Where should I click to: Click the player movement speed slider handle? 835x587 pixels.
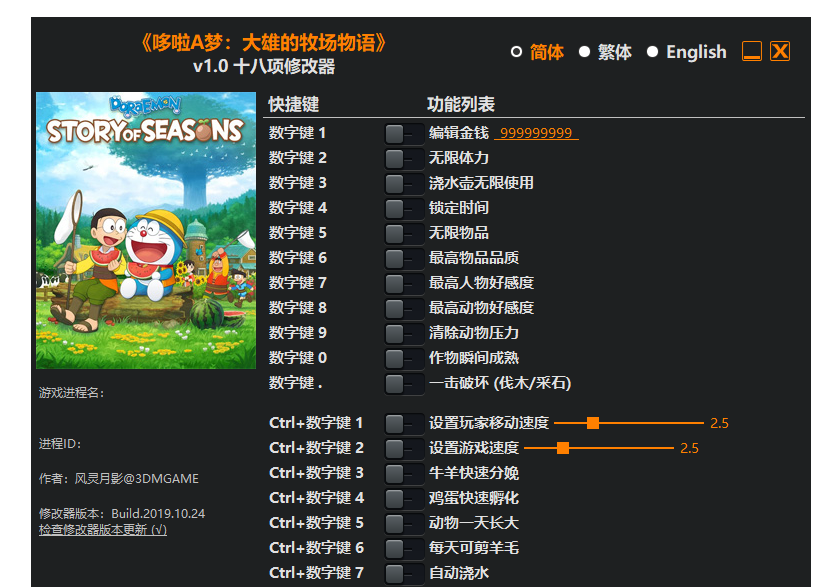click(593, 423)
